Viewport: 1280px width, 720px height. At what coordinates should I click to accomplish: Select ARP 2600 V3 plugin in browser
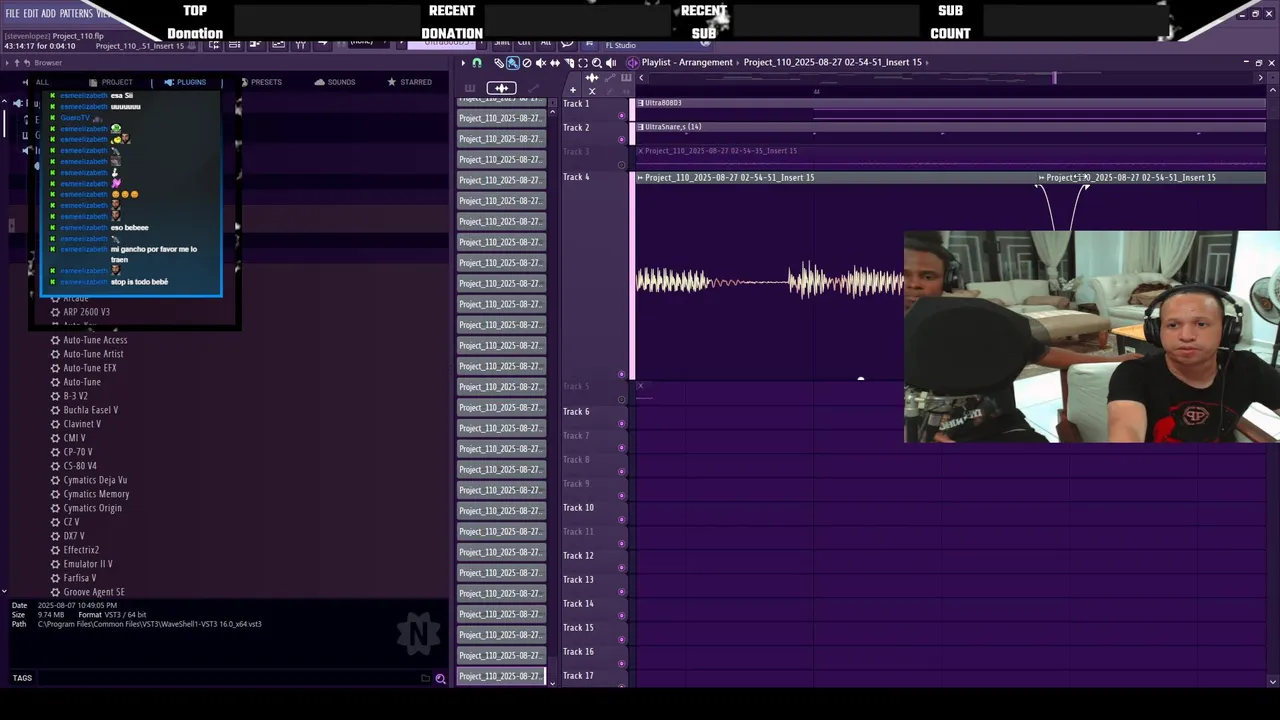pyautogui.click(x=87, y=312)
